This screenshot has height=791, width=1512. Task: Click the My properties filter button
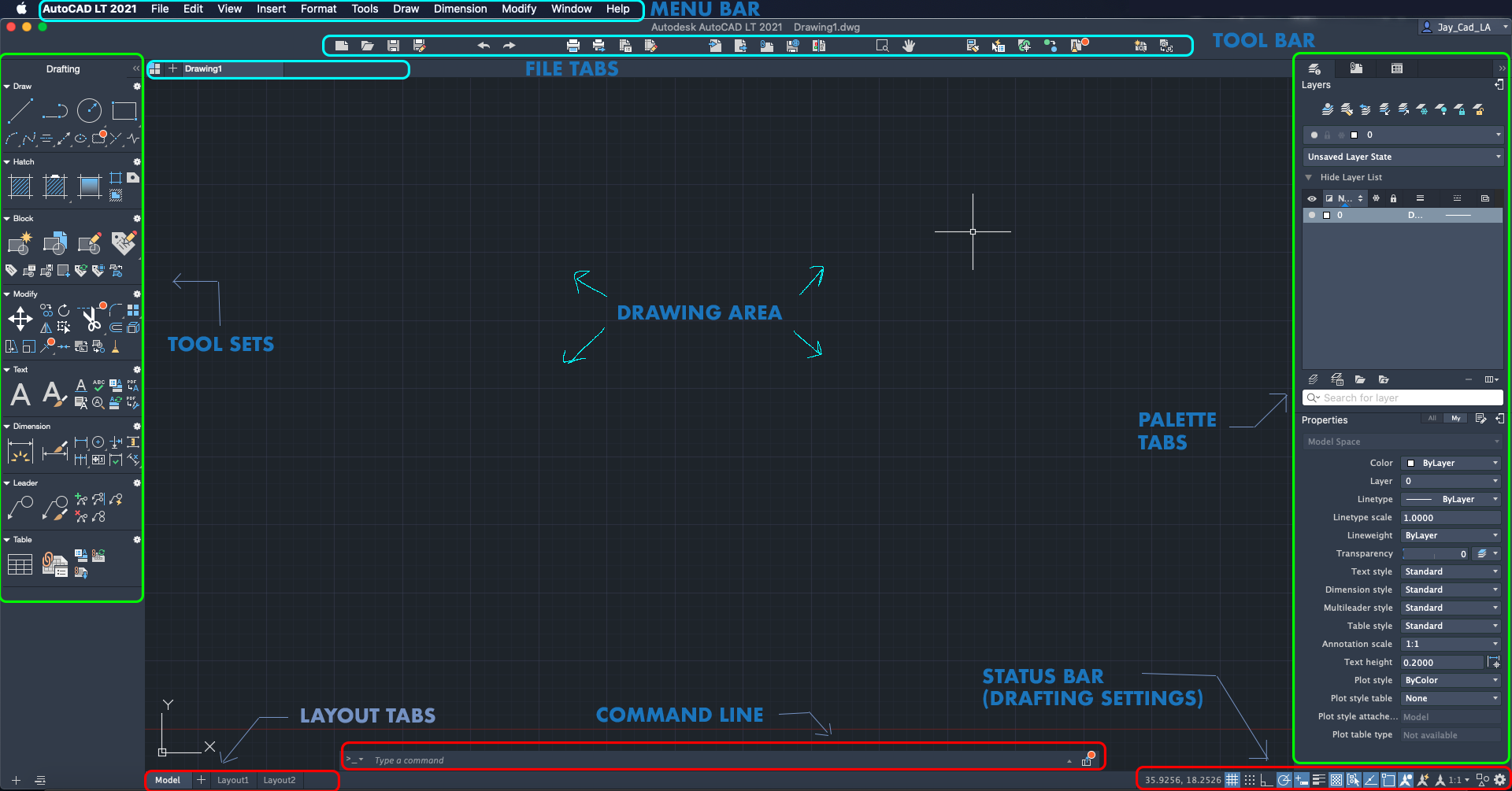coord(1456,419)
